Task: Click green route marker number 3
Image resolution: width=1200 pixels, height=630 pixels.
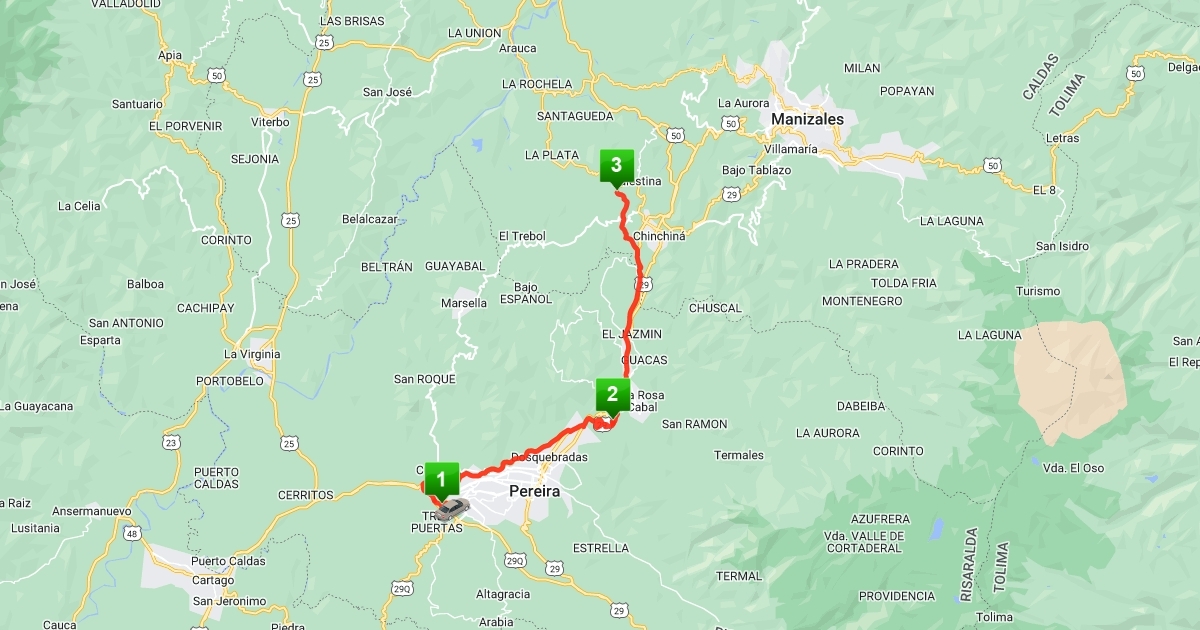Action: point(616,166)
